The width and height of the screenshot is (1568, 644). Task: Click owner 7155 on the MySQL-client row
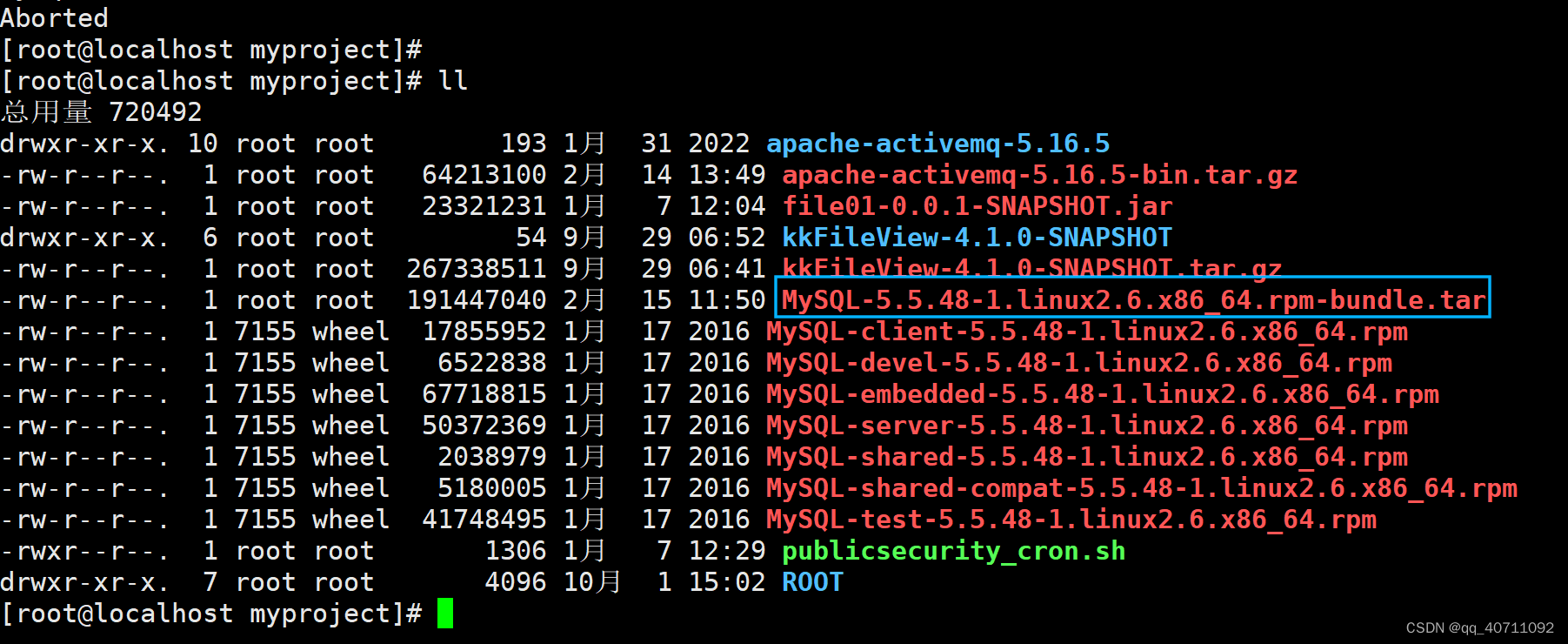click(265, 332)
